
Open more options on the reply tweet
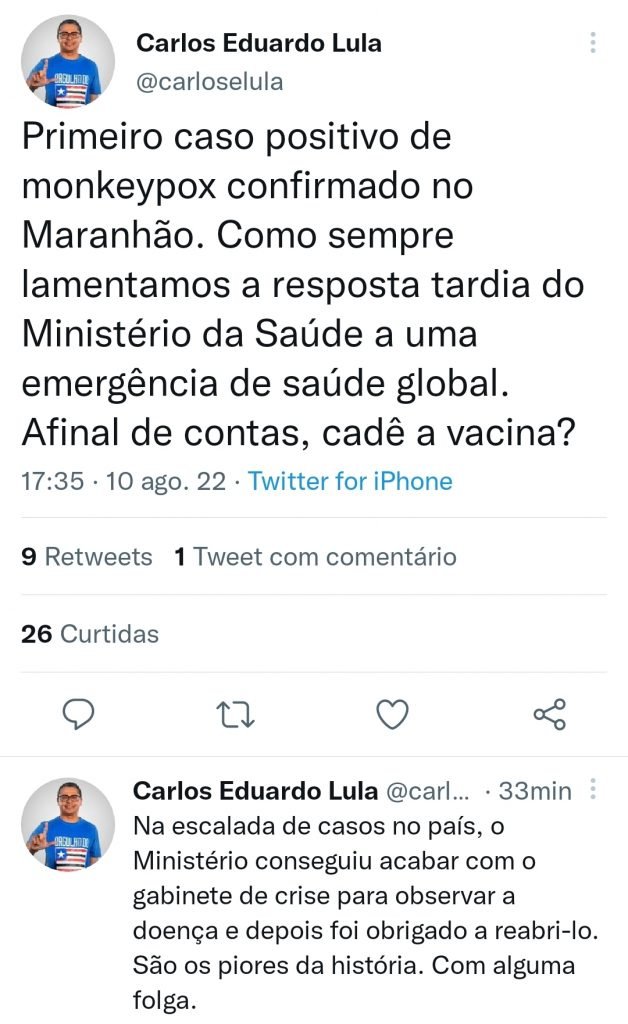tap(593, 791)
